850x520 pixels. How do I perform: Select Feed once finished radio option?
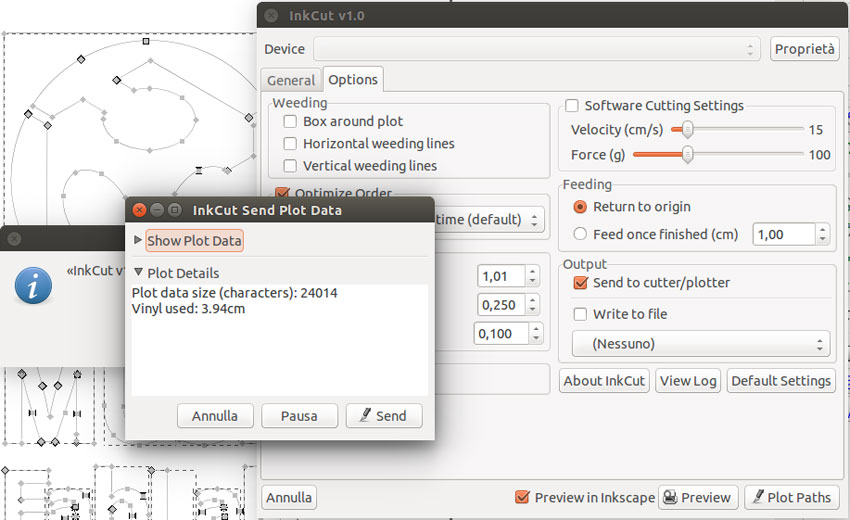coord(580,234)
